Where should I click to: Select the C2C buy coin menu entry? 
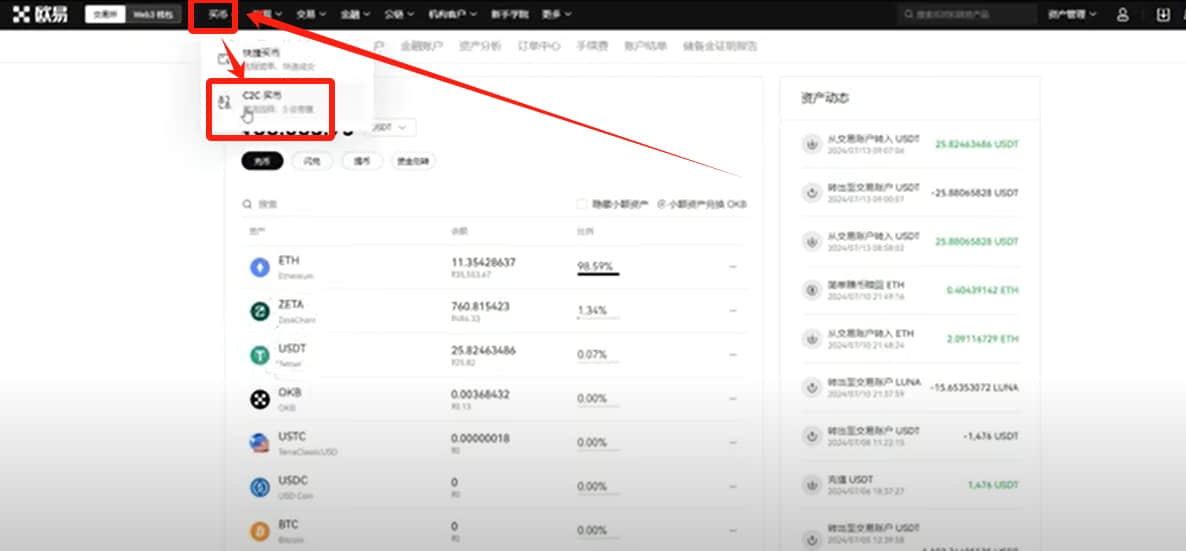(270, 102)
